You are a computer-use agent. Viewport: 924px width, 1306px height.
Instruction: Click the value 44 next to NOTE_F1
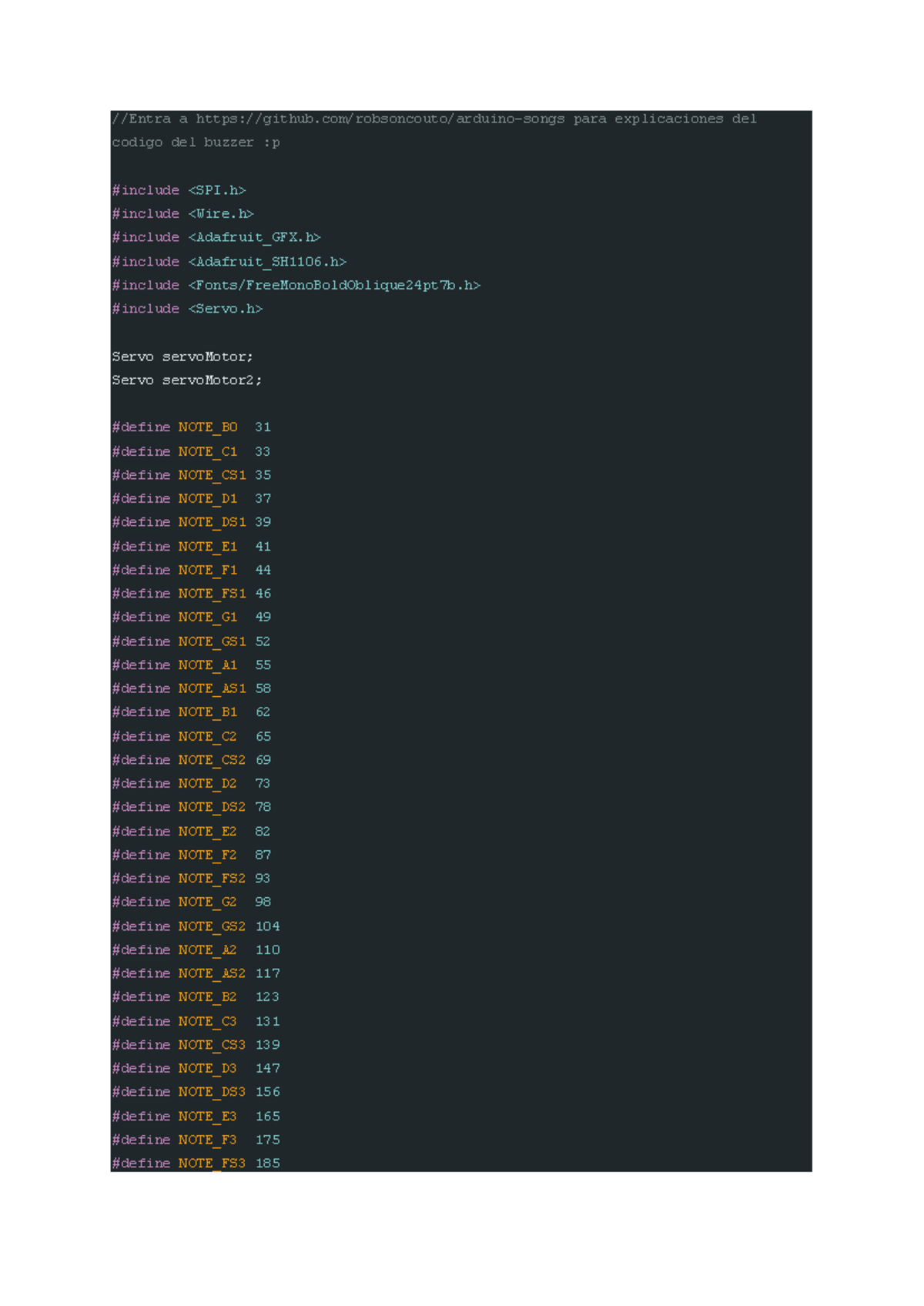[x=263, y=570]
